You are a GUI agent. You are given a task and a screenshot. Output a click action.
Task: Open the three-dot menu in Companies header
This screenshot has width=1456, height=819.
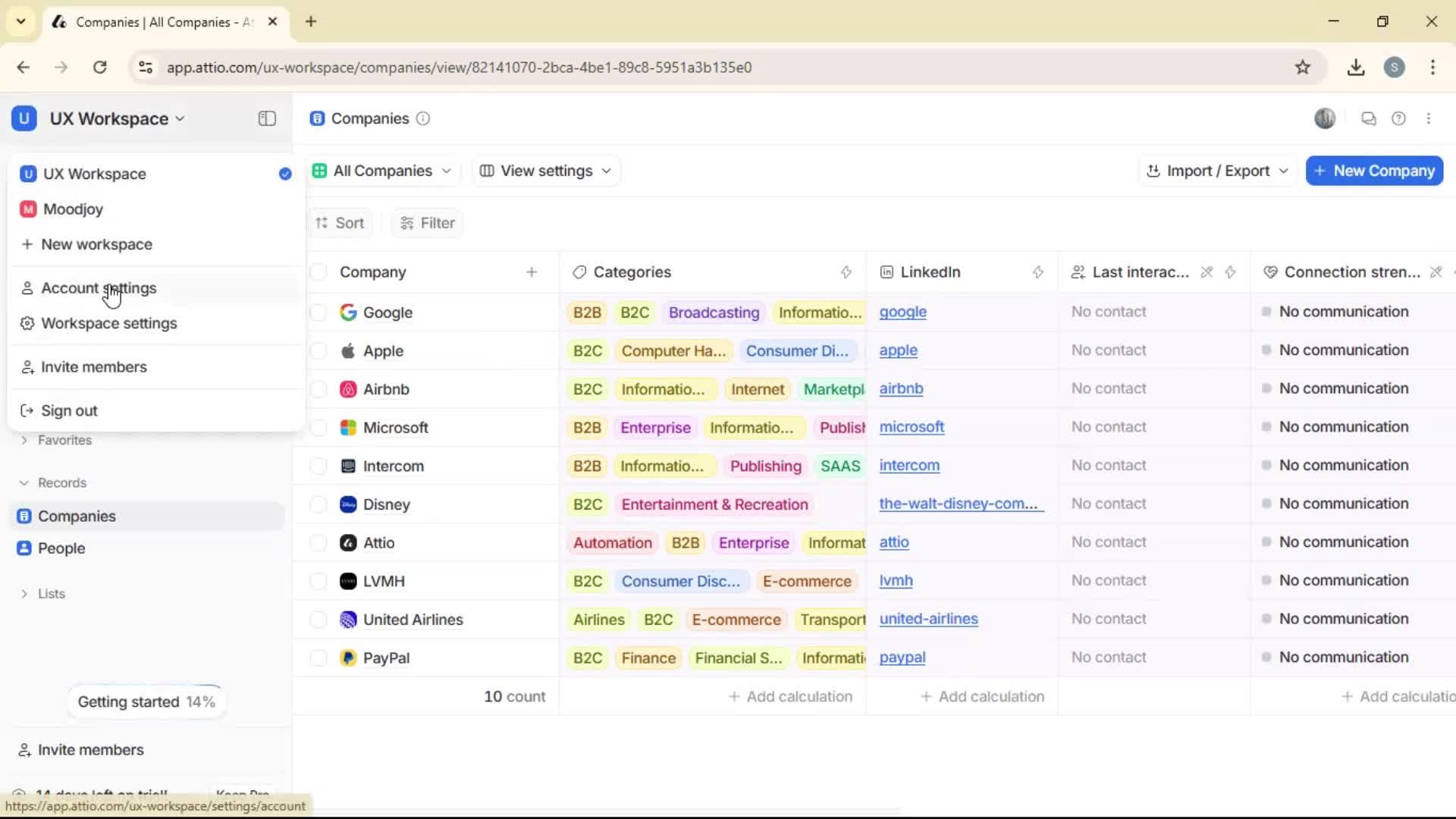click(x=1429, y=118)
